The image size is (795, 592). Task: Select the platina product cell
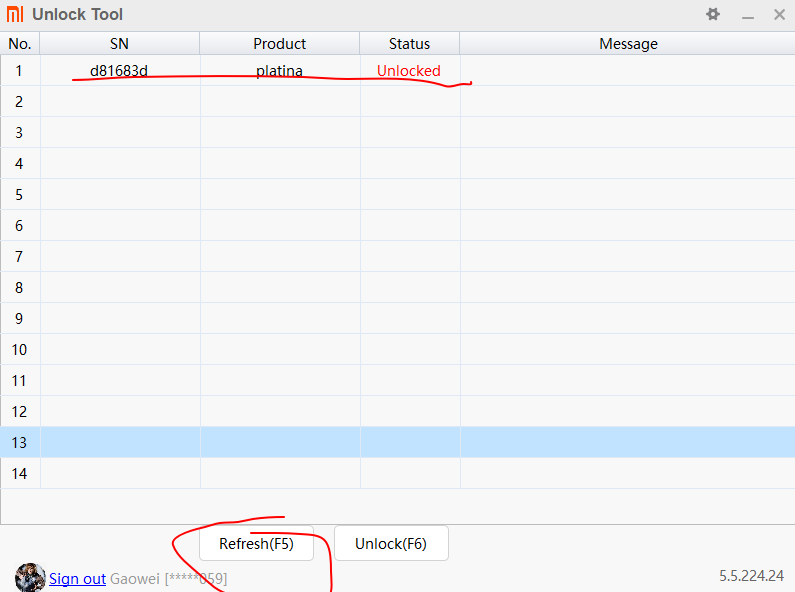tap(279, 70)
